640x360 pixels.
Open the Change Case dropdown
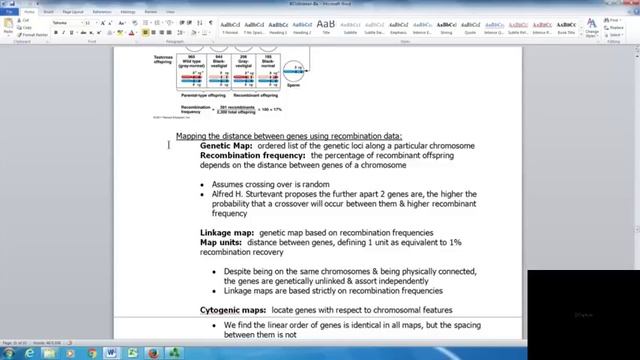[122, 23]
